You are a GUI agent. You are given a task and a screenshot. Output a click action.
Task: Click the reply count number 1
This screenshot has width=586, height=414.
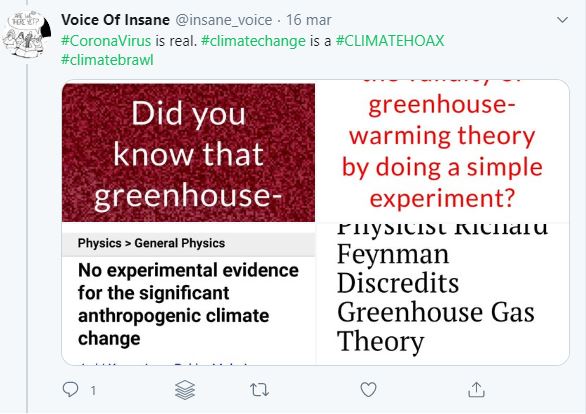point(93,391)
